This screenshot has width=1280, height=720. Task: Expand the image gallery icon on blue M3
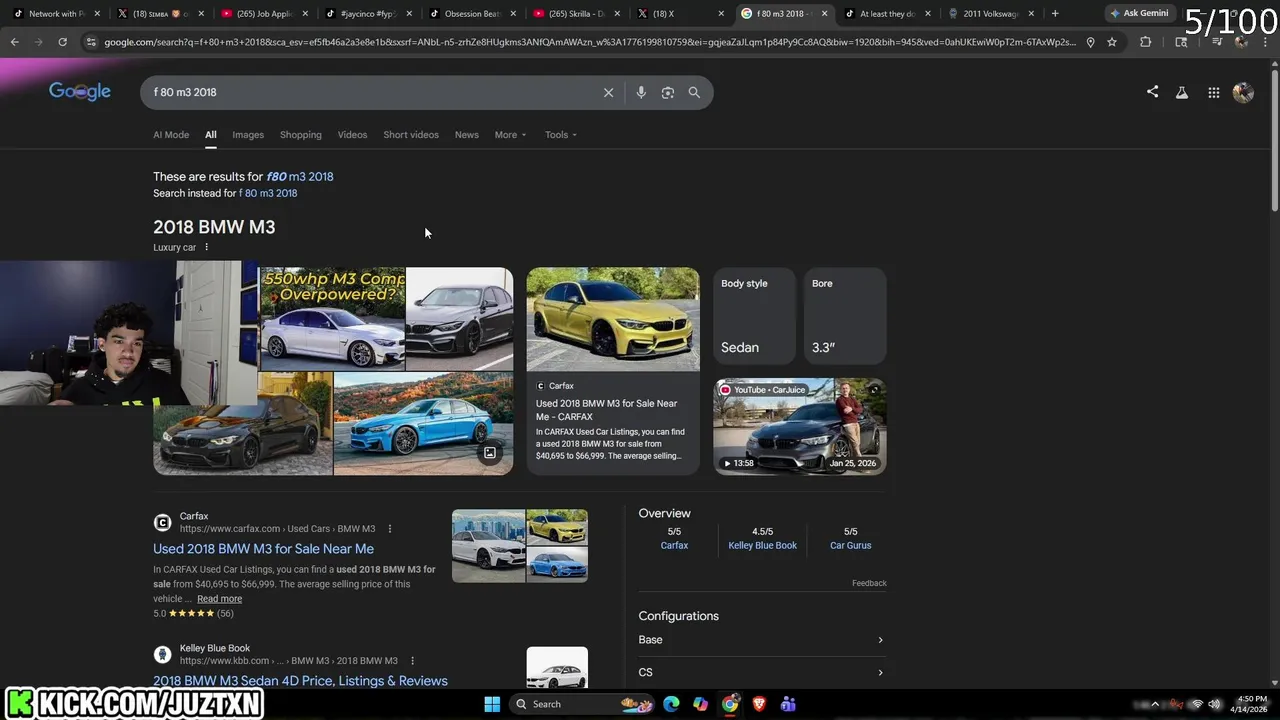tap(490, 453)
